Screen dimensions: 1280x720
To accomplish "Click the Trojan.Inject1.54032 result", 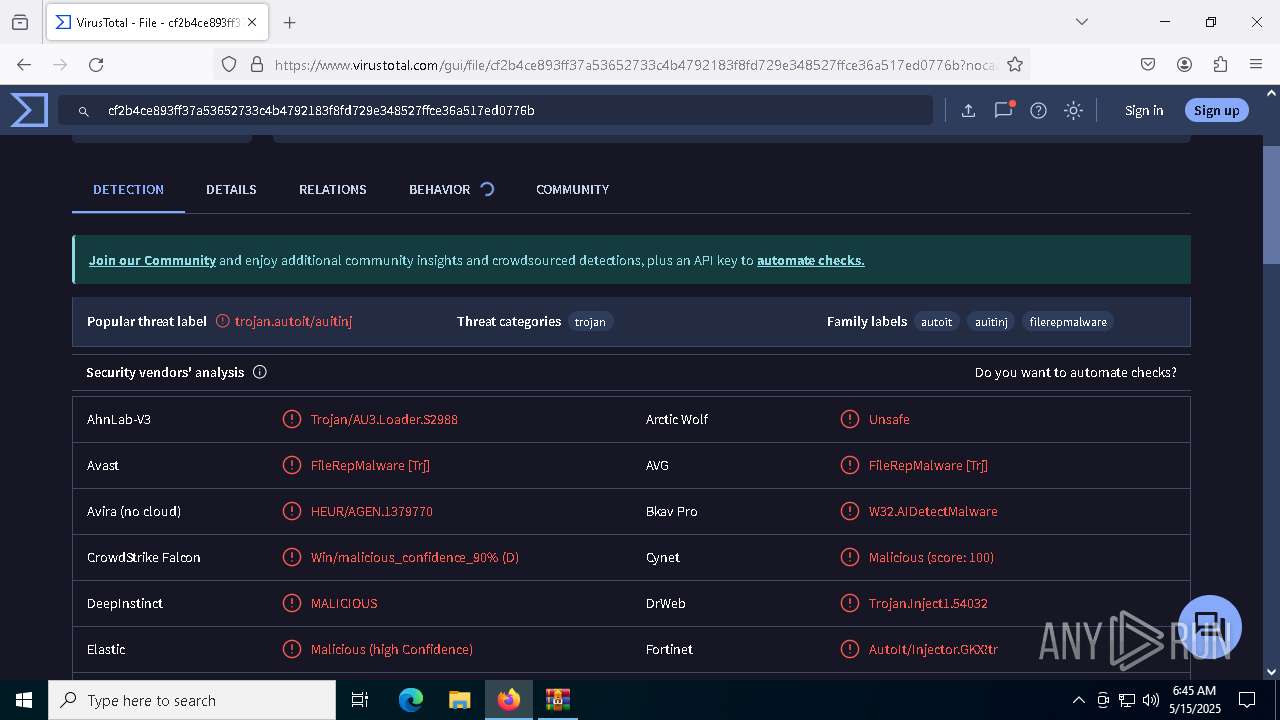I will (x=928, y=603).
